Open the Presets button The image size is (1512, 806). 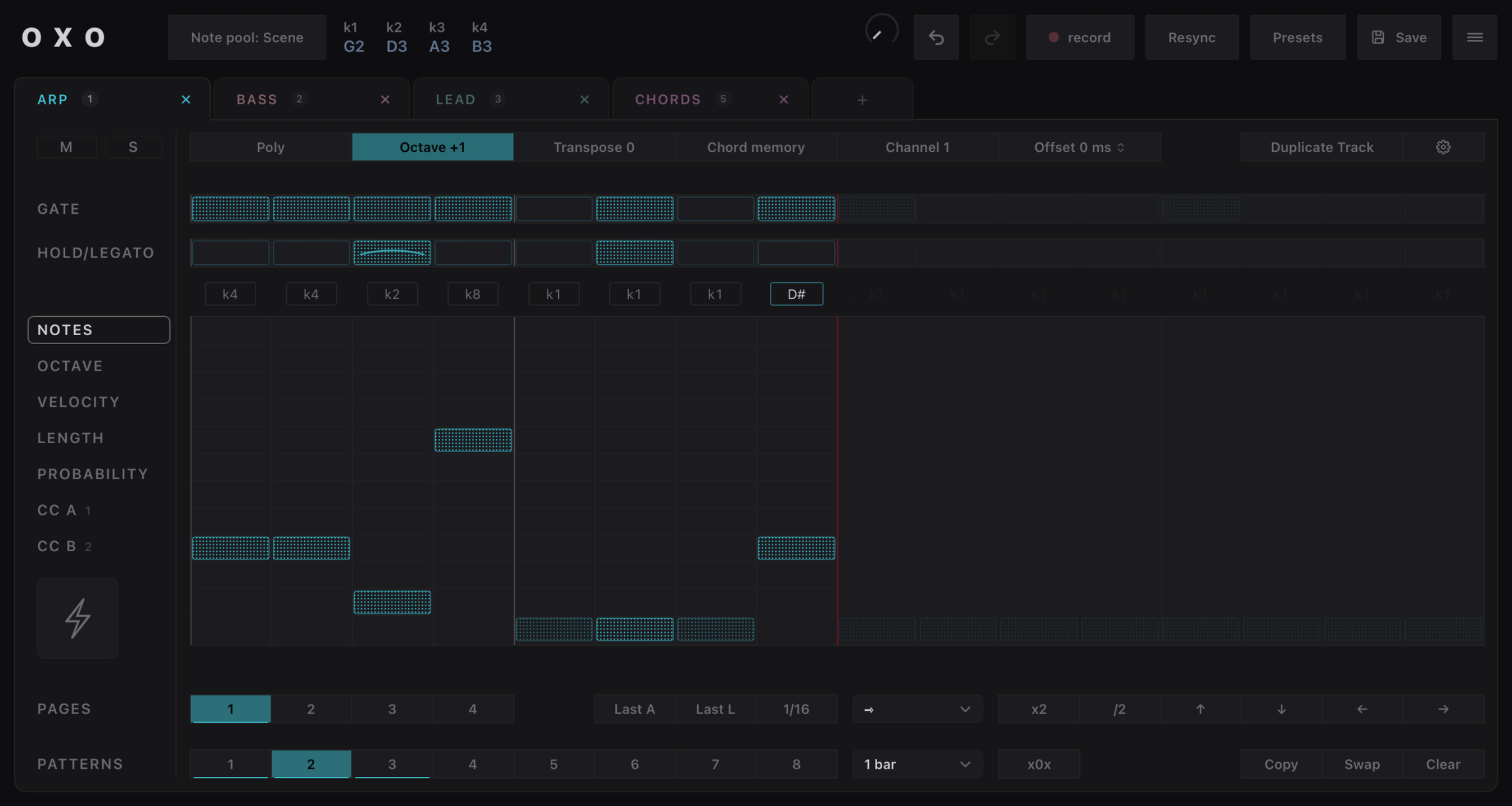click(x=1298, y=38)
